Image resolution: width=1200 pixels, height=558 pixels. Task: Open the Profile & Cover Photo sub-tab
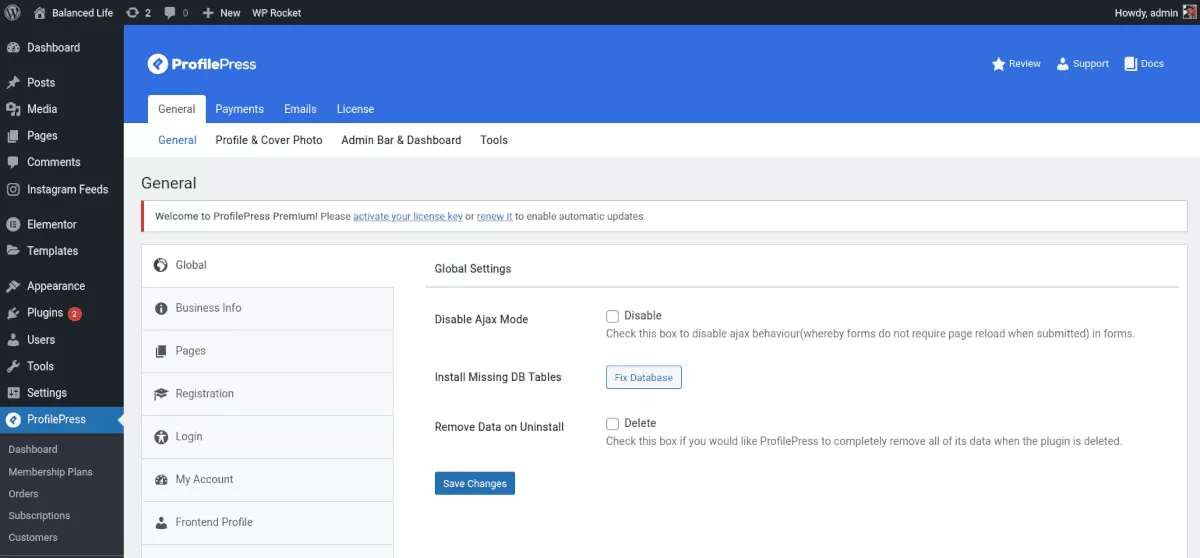coord(269,140)
